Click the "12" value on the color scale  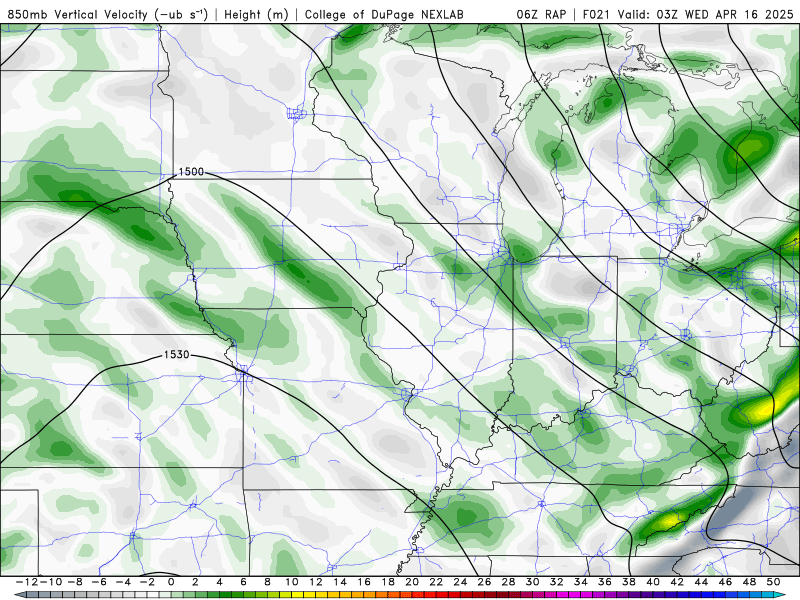pyautogui.click(x=316, y=582)
